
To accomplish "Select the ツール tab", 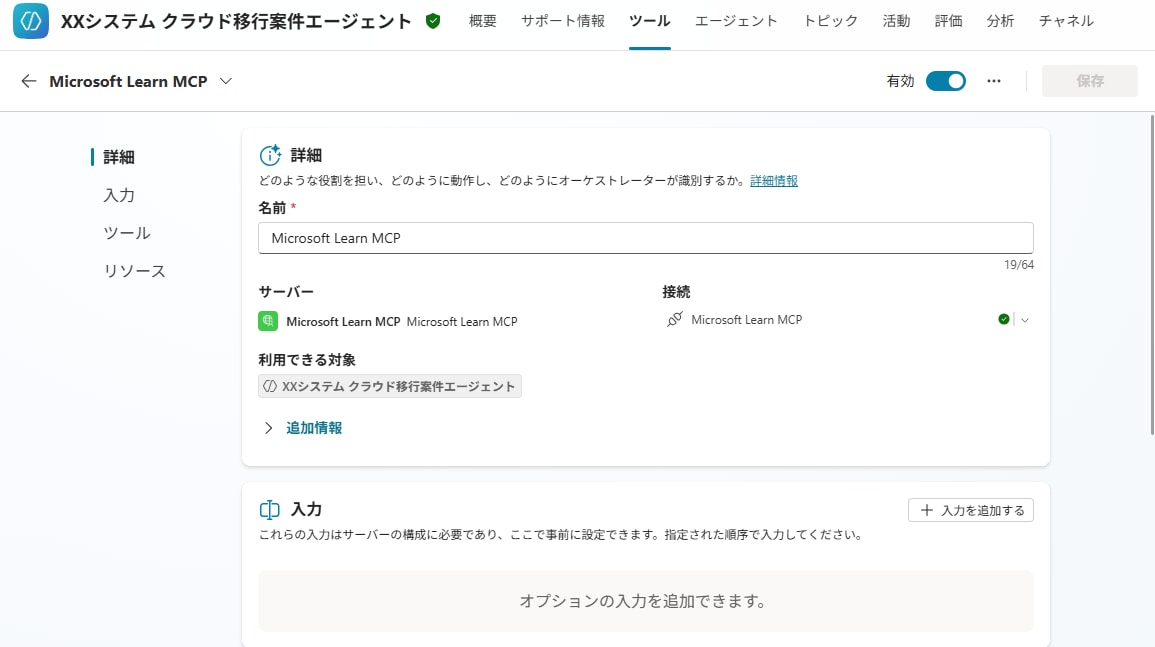I will (650, 21).
